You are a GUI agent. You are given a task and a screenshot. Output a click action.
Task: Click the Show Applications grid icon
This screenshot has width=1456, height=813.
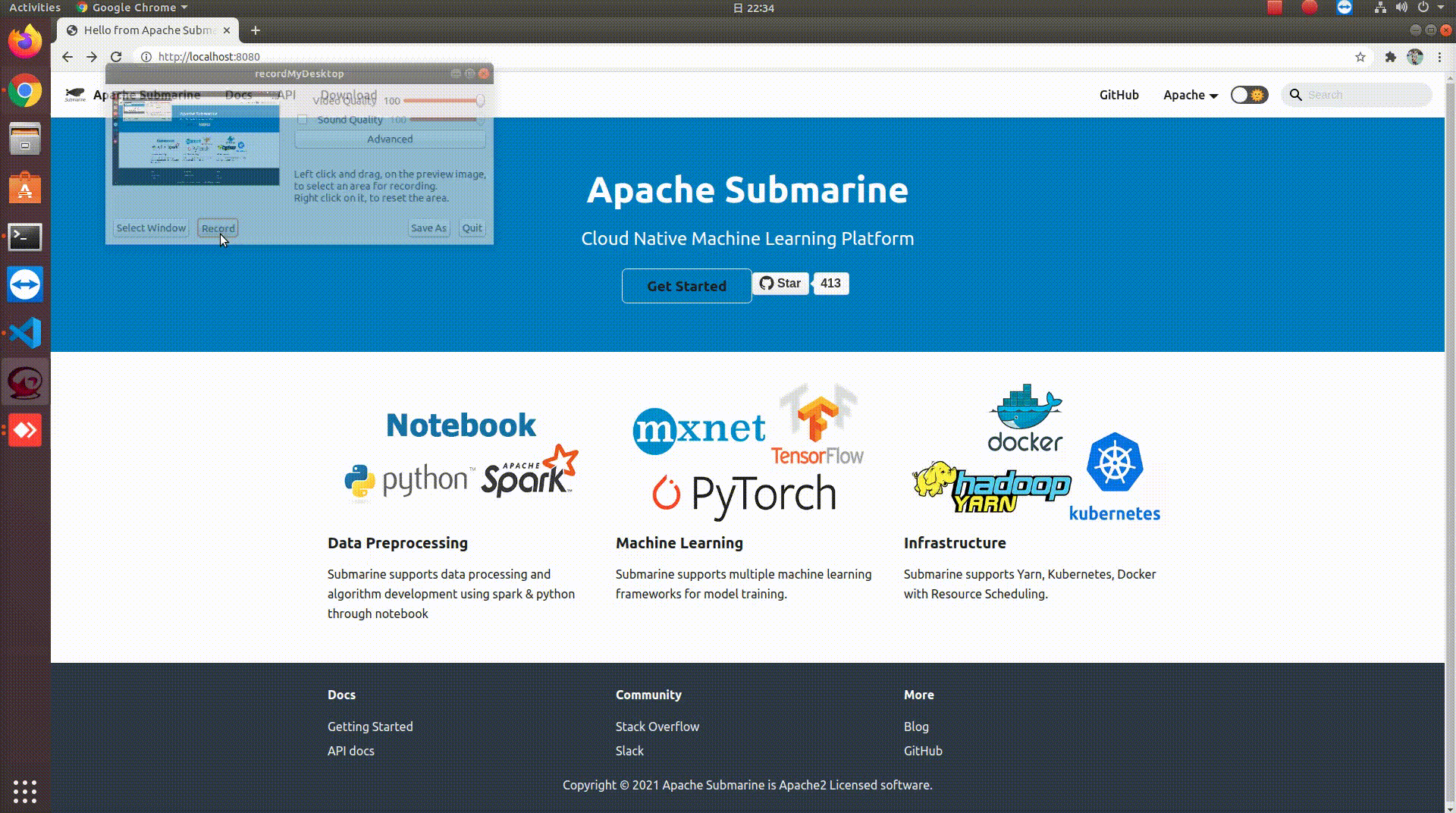(x=25, y=791)
